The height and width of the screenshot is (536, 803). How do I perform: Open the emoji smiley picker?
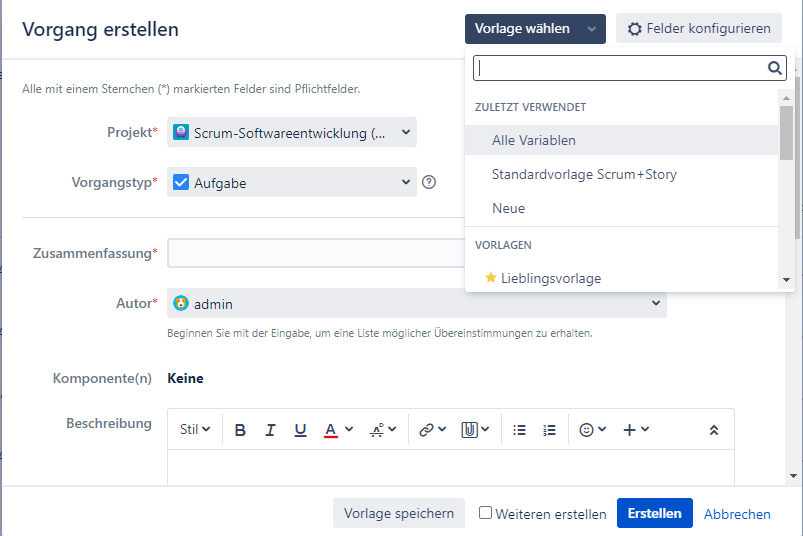587,430
